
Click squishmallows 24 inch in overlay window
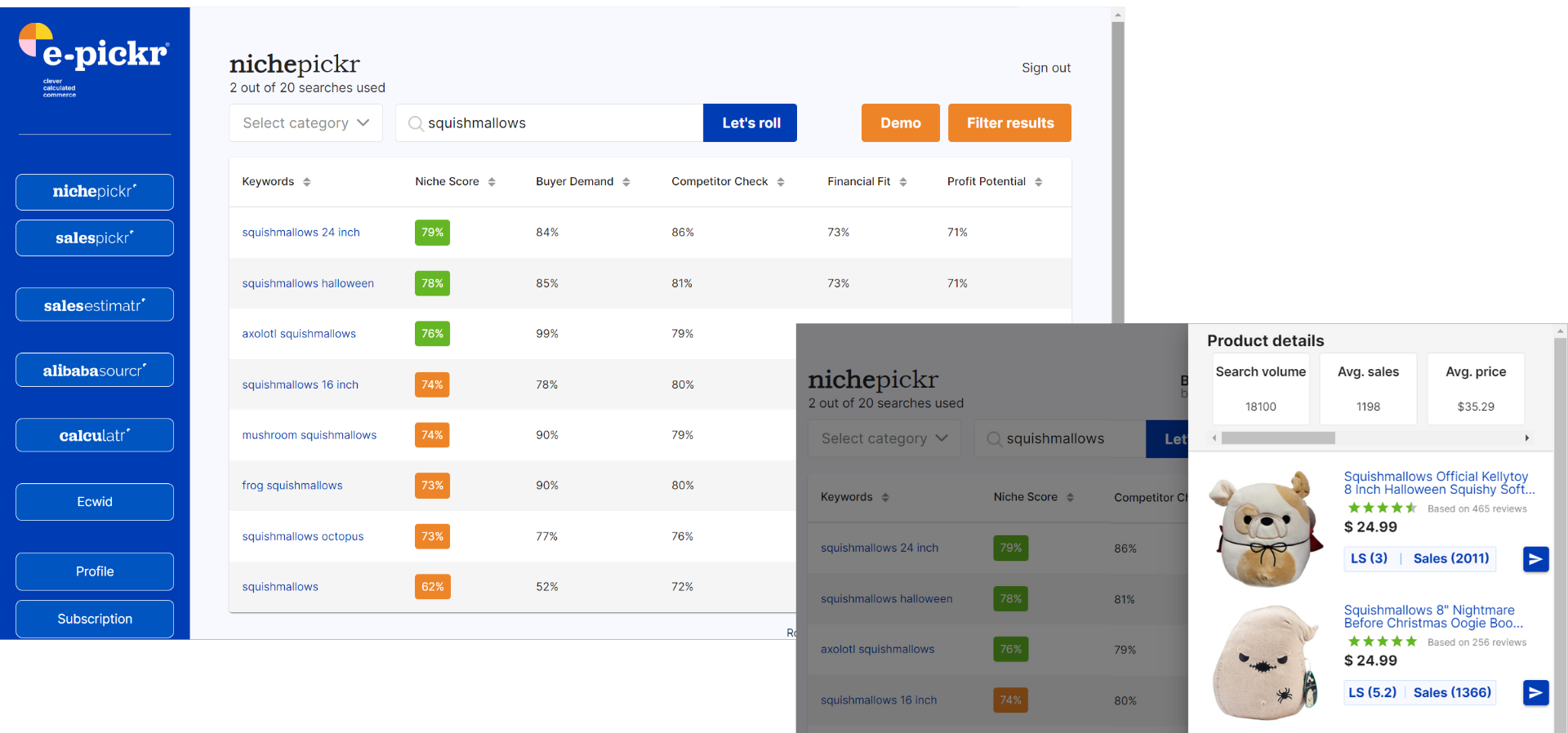coord(880,548)
